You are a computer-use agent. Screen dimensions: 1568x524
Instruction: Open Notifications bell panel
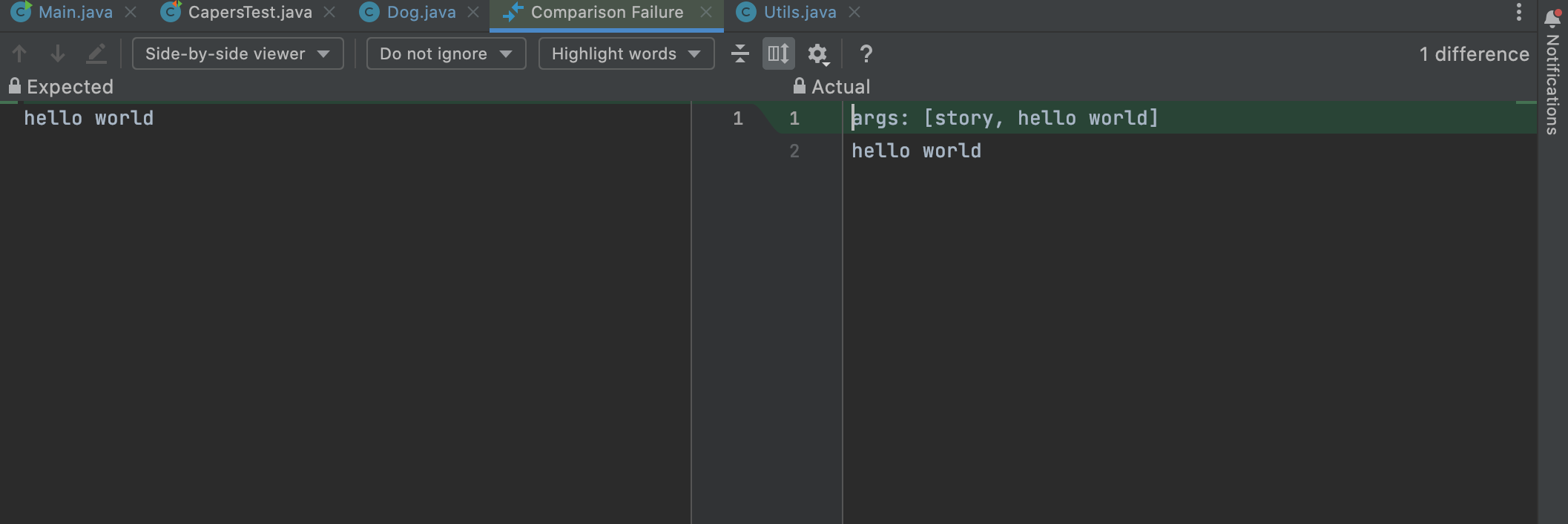pos(1552,18)
